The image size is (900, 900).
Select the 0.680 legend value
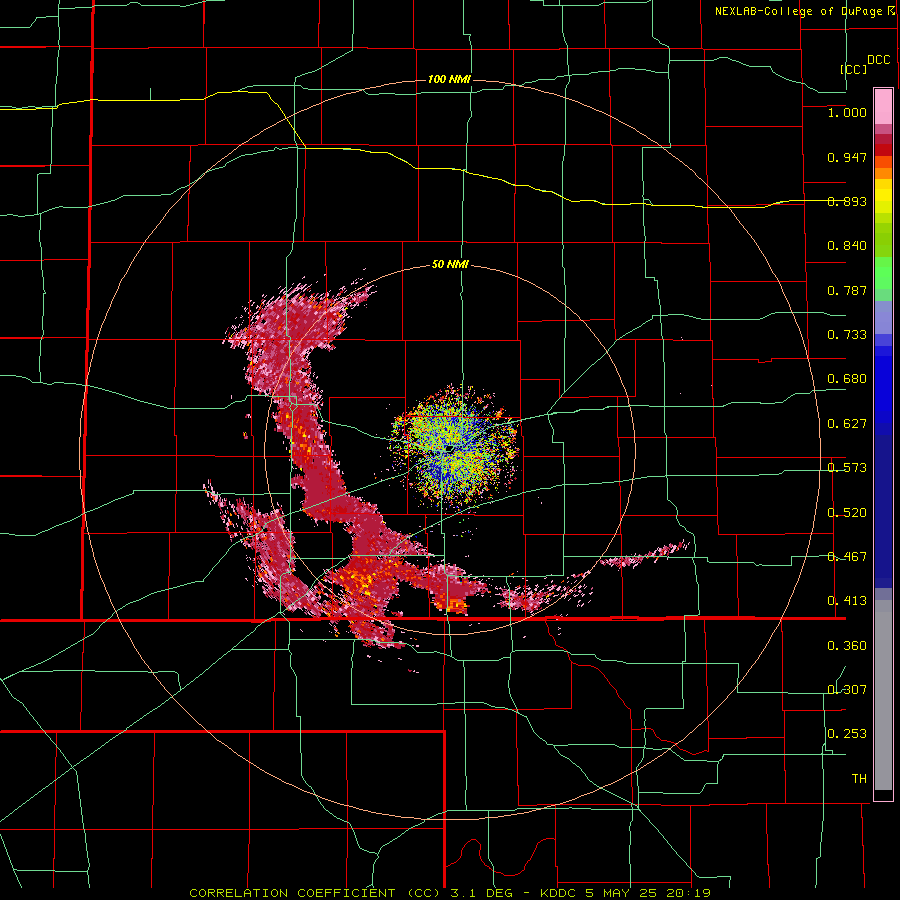click(x=847, y=379)
